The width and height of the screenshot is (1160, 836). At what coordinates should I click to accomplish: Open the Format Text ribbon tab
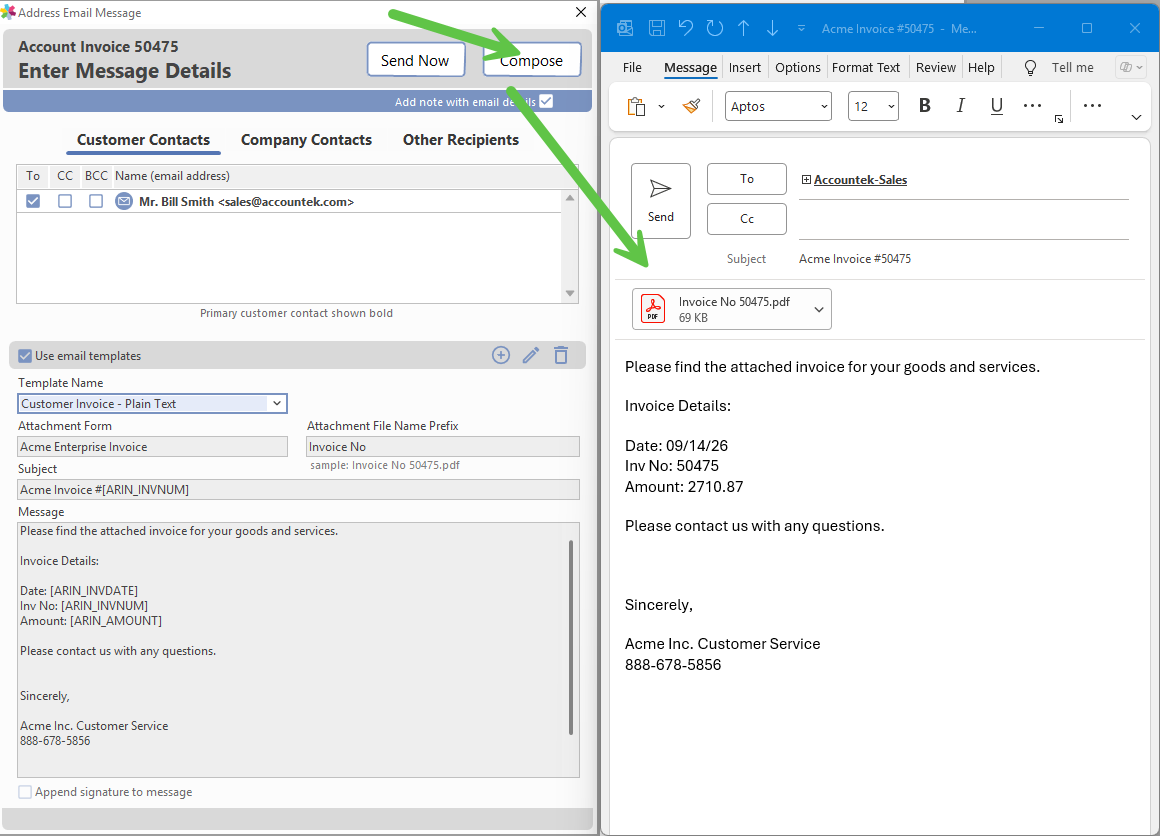[x=866, y=67]
